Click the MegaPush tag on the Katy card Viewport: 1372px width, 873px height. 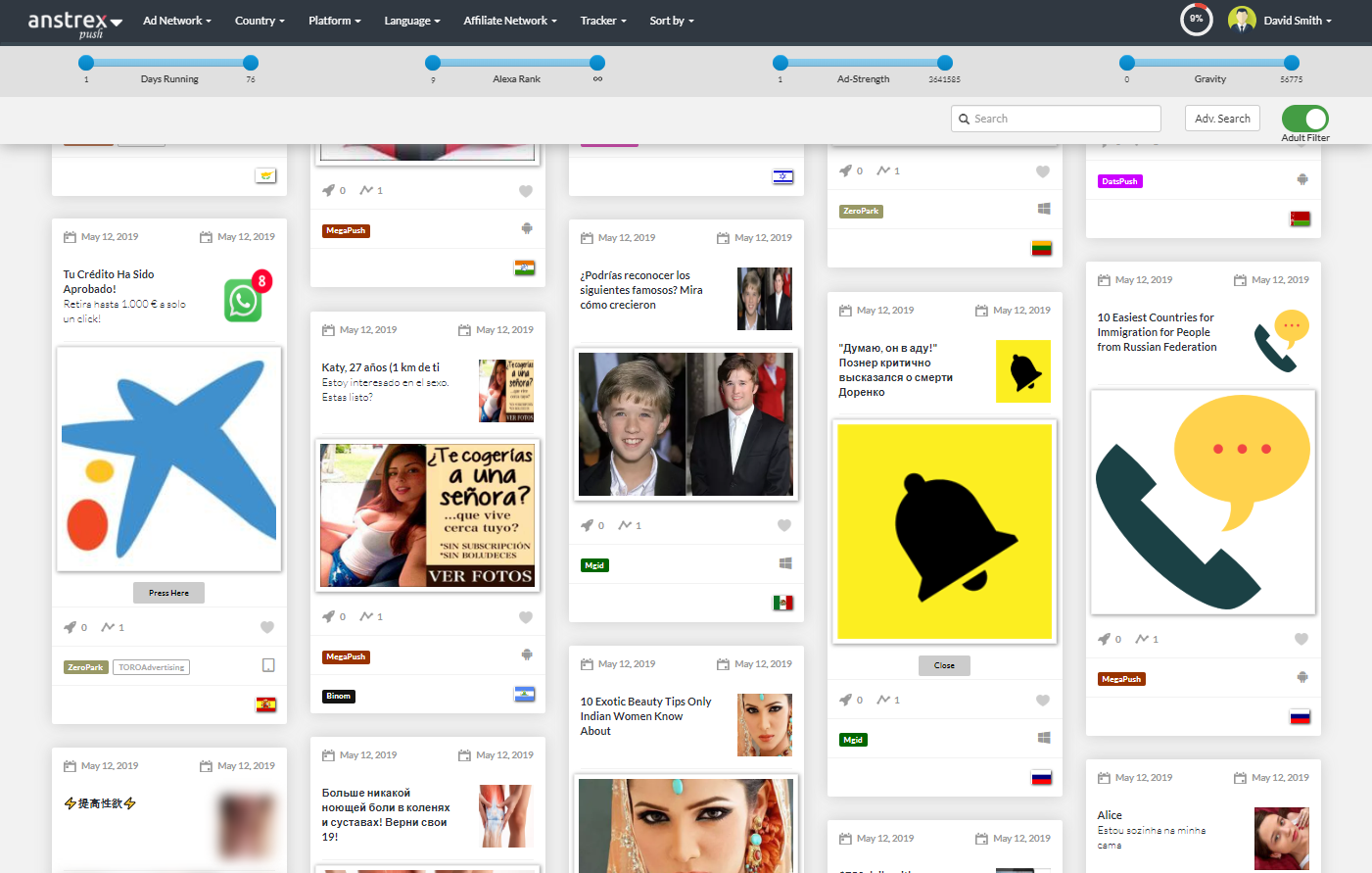(346, 657)
